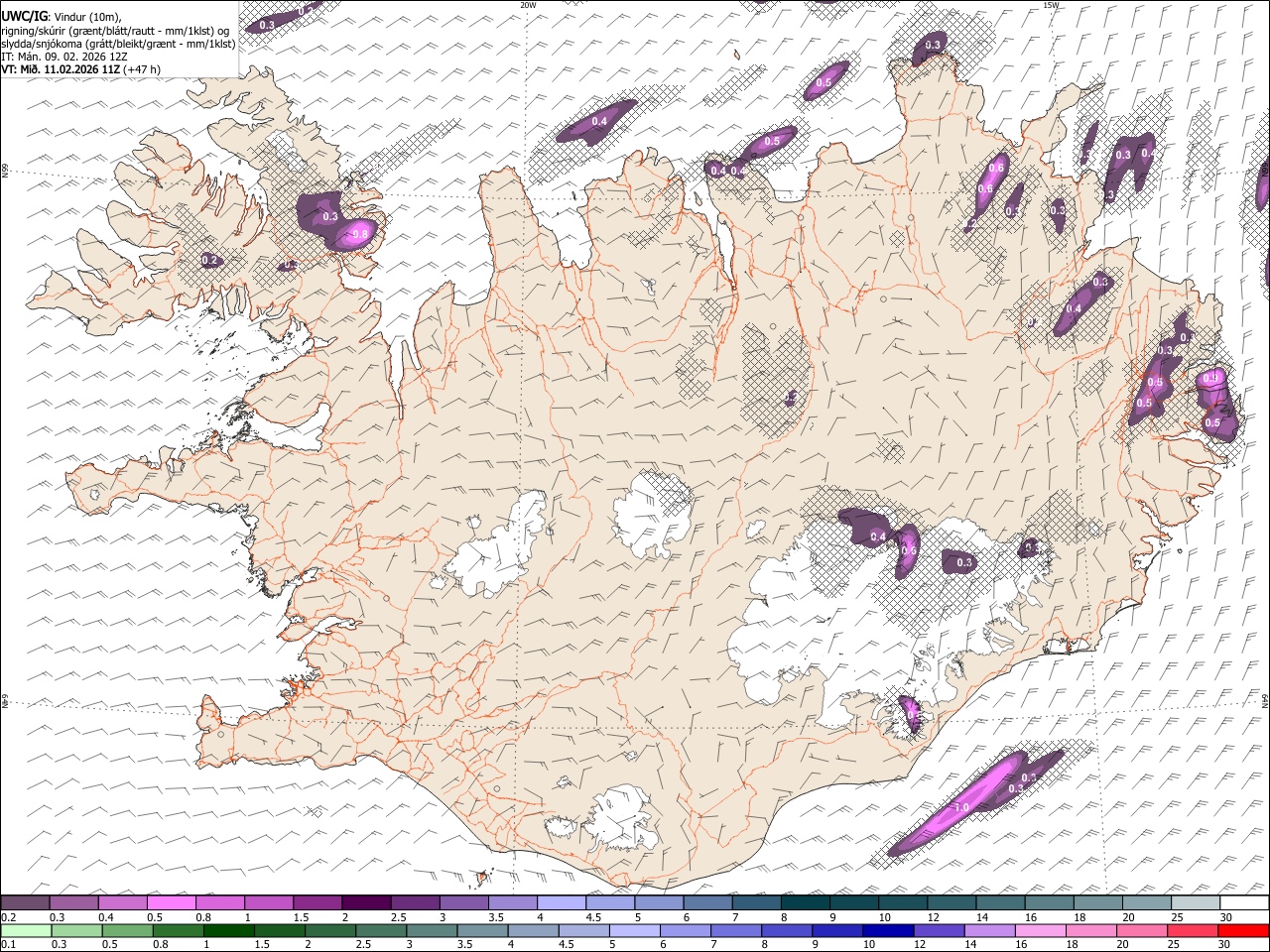Select the bright red 30 swatch, bottom legend row
This screenshot has height=952, width=1270.
point(1243,930)
